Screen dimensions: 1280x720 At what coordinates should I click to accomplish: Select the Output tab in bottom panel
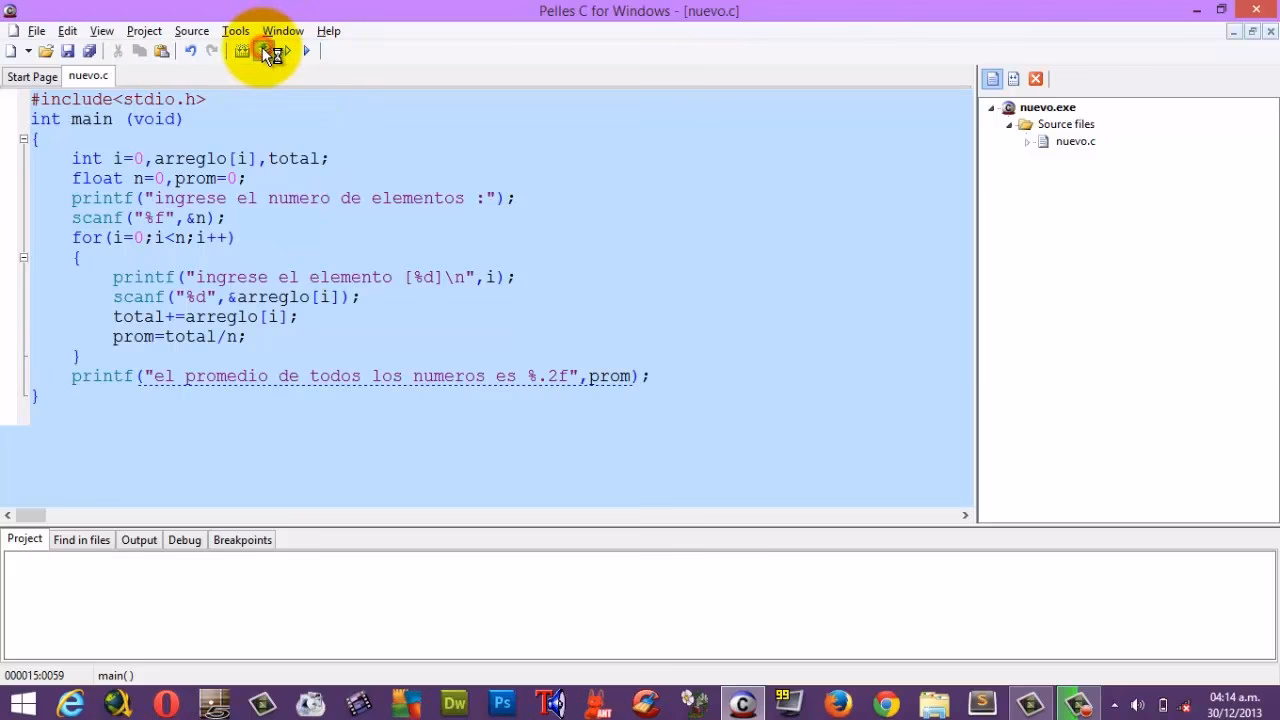[139, 540]
